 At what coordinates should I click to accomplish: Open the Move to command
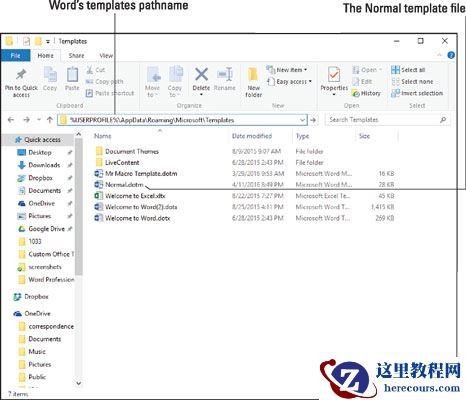(x=152, y=82)
